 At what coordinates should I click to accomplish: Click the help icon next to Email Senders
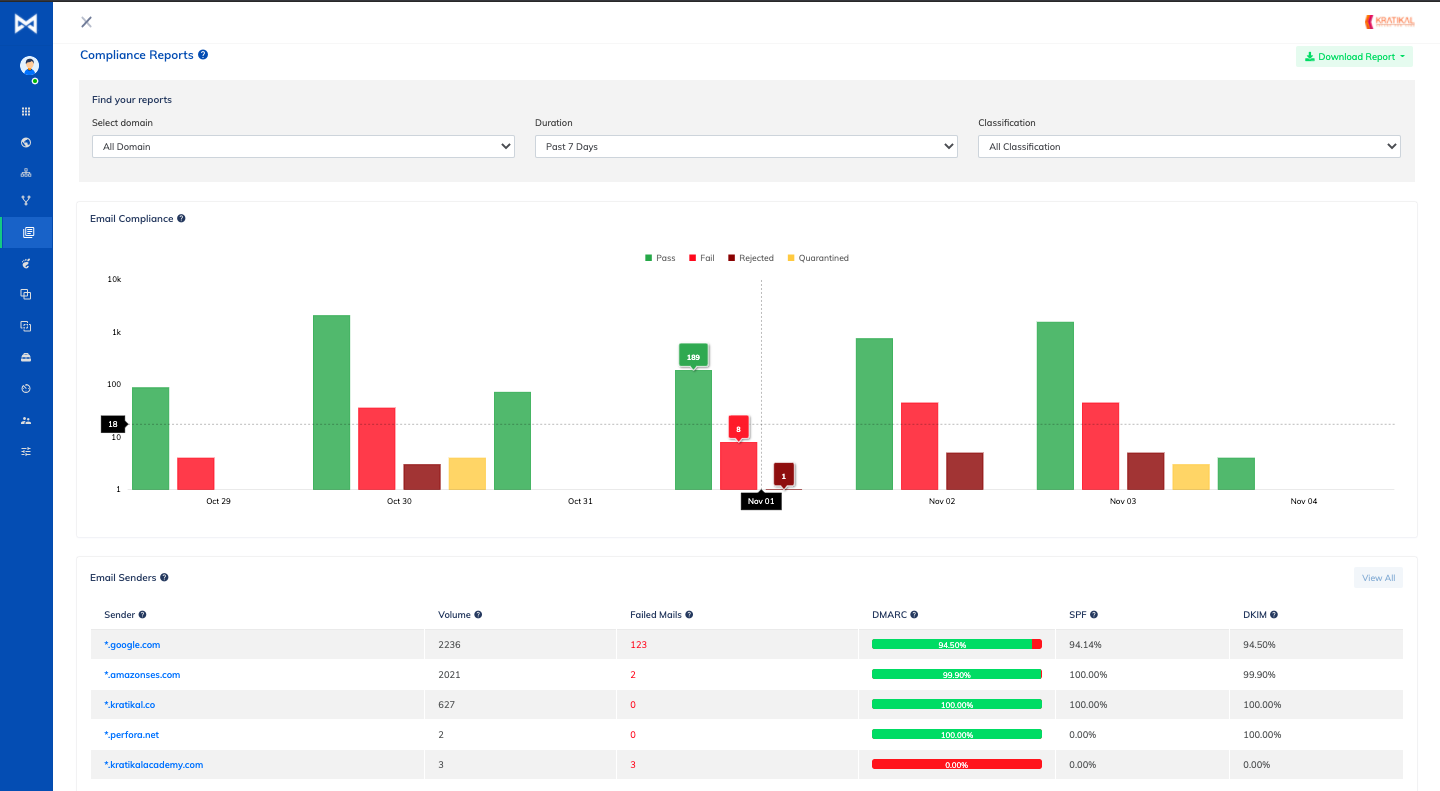164,578
